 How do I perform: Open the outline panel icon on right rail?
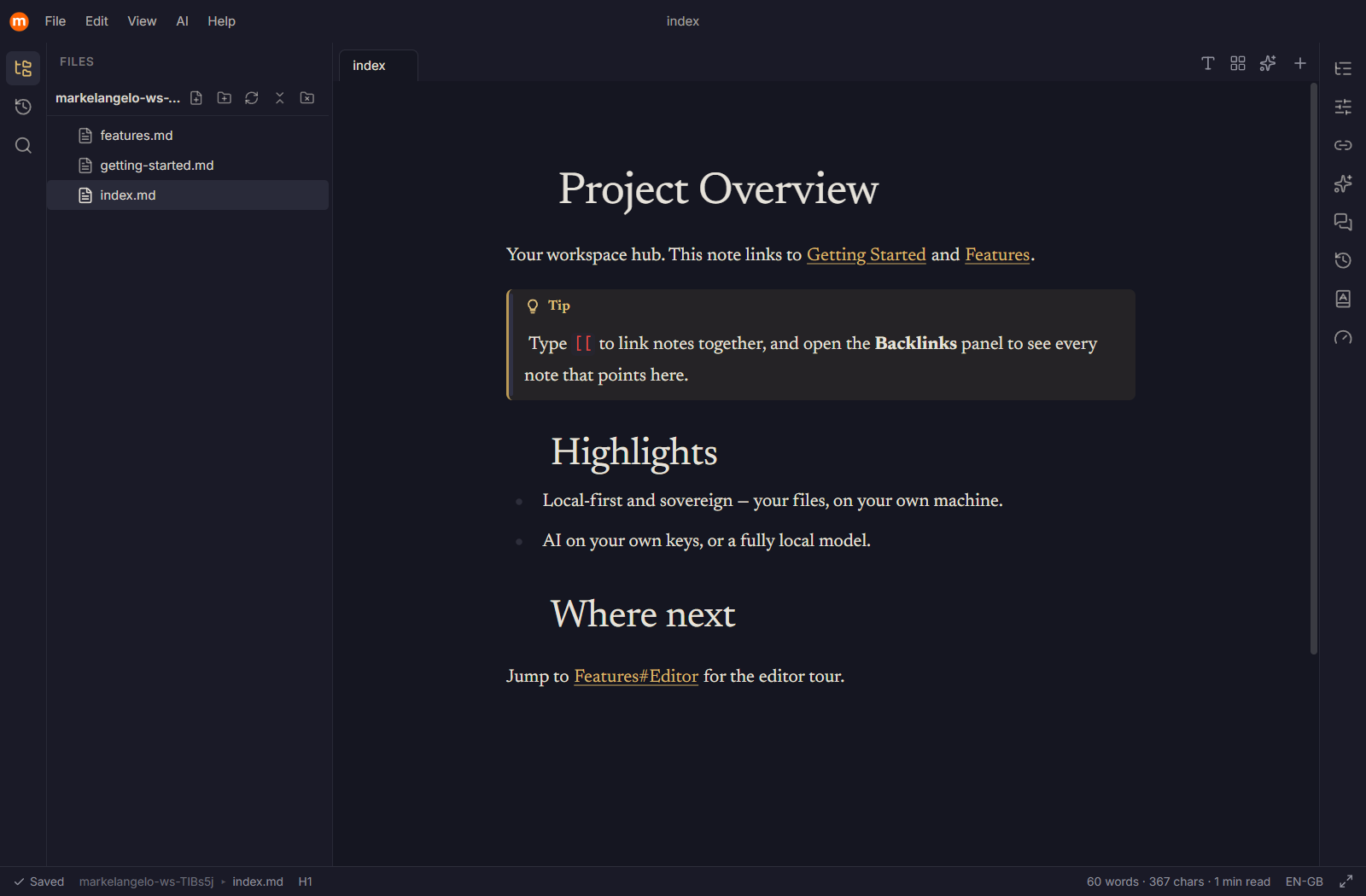tap(1343, 68)
